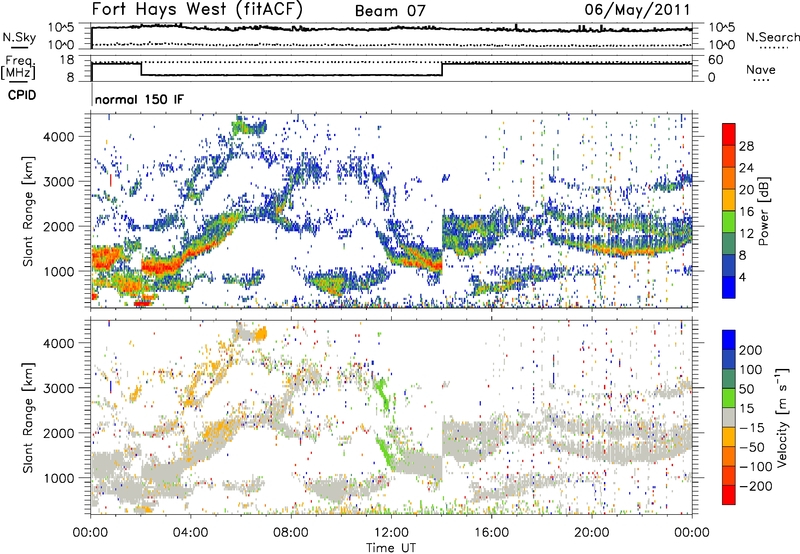The width and height of the screenshot is (800, 554).
Task: Click the '16:00' time tick label
Action: [x=491, y=533]
